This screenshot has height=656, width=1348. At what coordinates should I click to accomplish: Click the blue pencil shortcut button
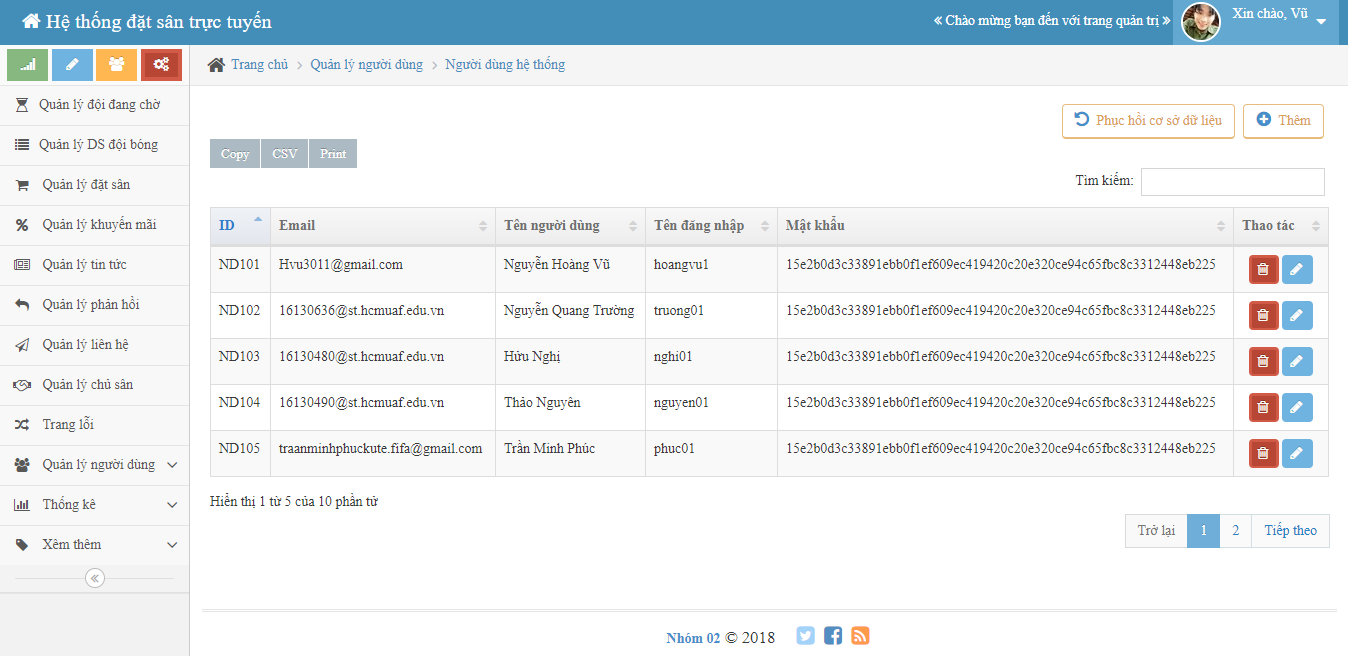click(x=72, y=65)
